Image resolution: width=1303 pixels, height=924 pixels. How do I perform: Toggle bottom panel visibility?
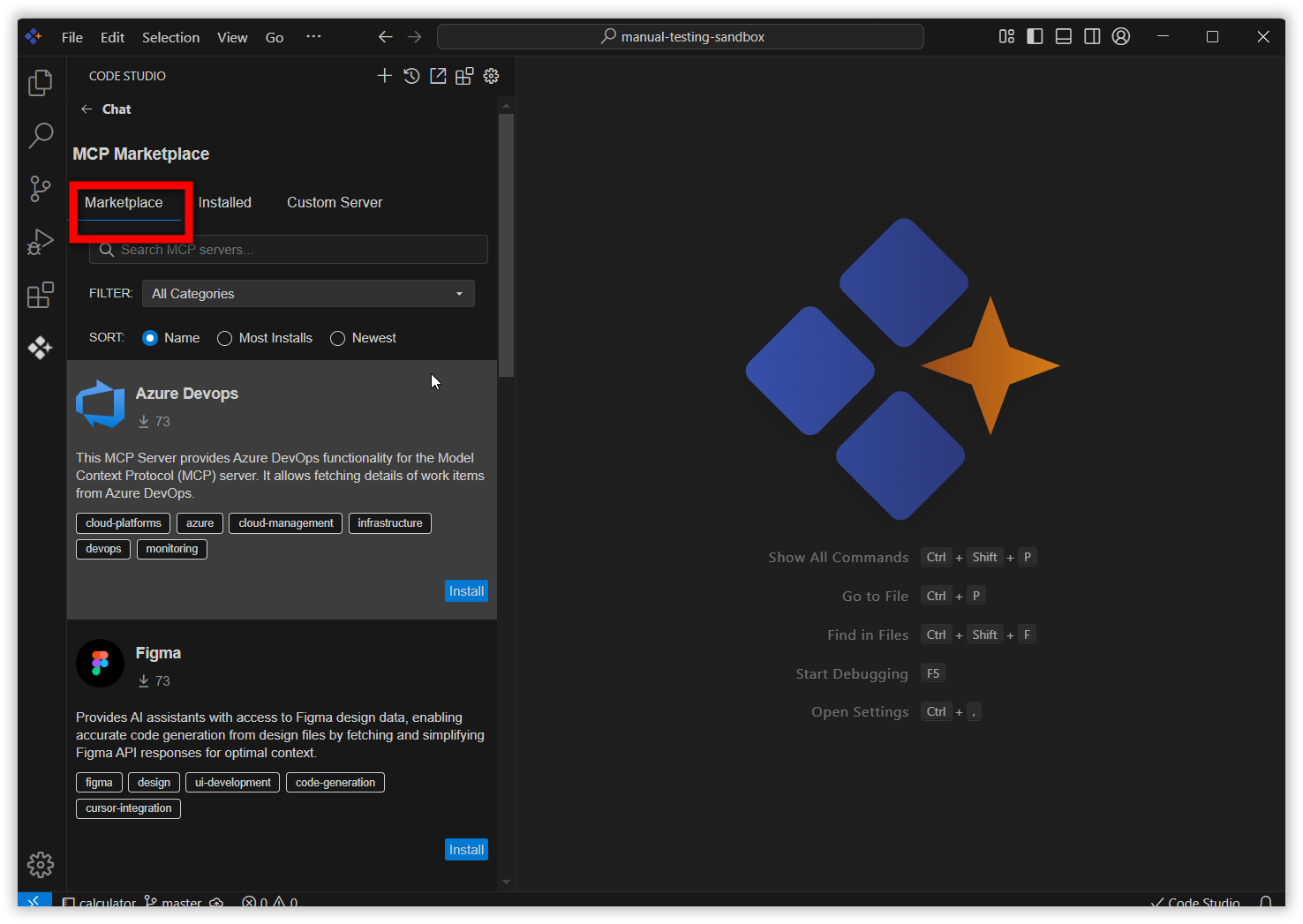click(x=1064, y=36)
